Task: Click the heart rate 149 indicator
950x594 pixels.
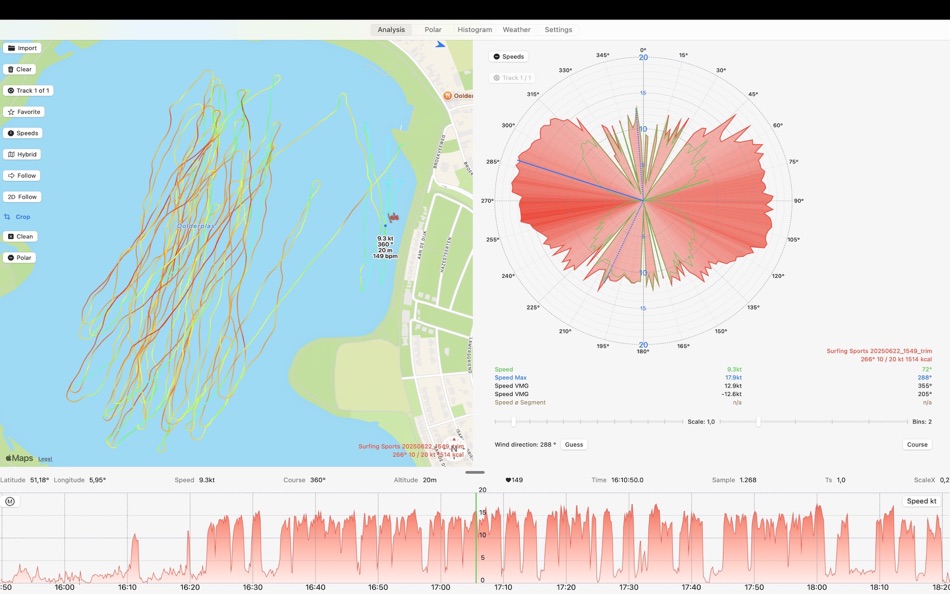Action: [514, 480]
